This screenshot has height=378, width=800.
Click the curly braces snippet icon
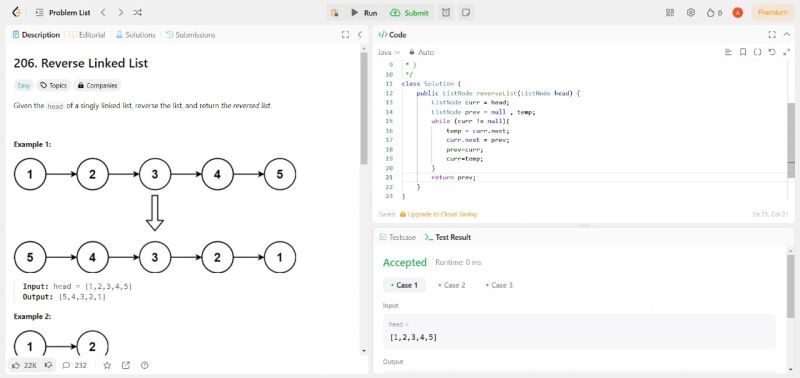click(x=757, y=52)
